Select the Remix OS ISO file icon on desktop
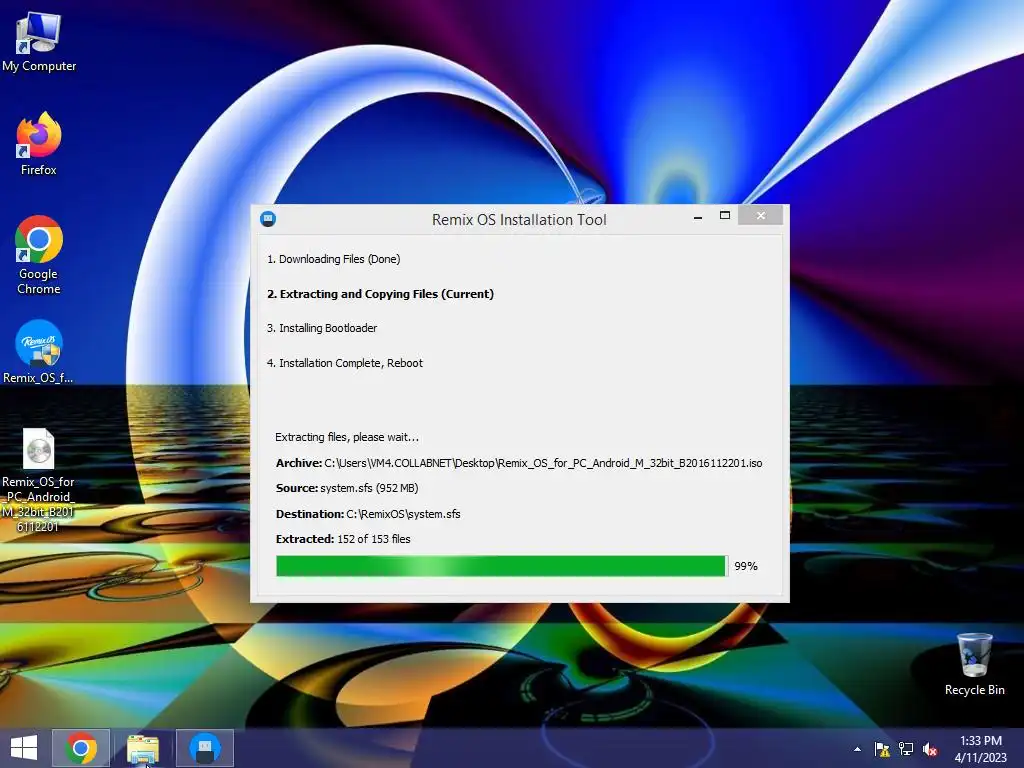Viewport: 1024px width, 768px height. (x=39, y=480)
